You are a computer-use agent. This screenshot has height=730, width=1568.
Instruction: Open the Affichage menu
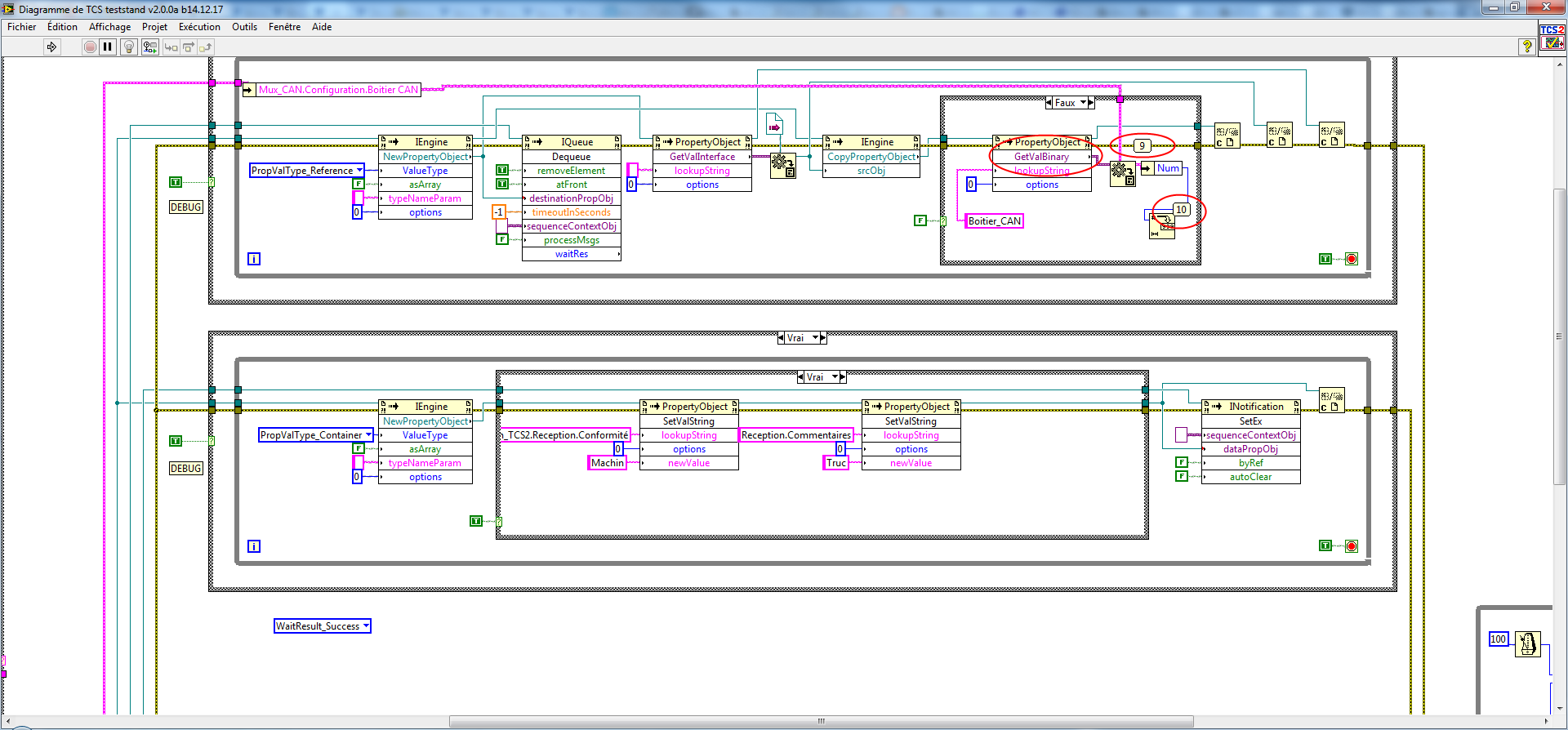point(109,27)
